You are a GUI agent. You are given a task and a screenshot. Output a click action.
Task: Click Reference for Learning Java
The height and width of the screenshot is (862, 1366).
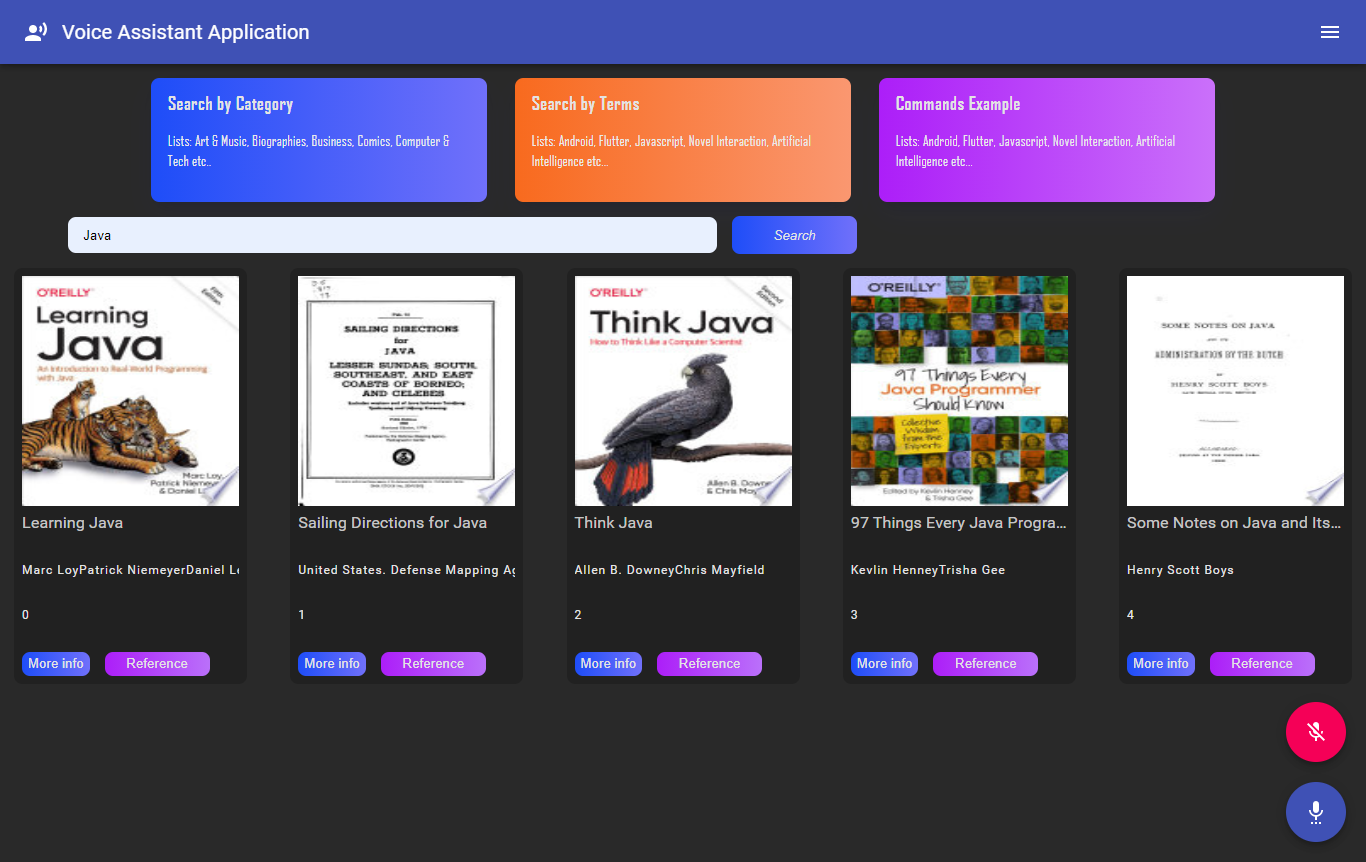click(157, 664)
